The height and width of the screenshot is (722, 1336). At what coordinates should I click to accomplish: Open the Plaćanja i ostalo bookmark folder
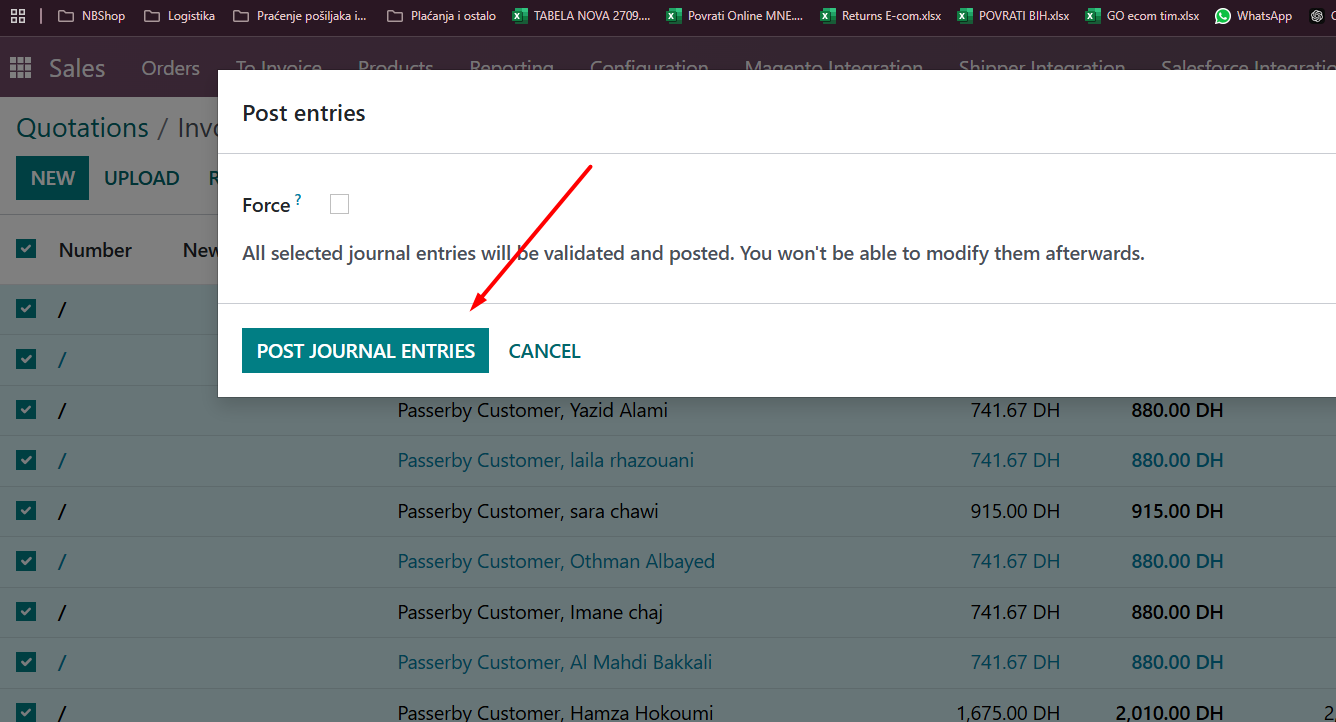[x=441, y=16]
